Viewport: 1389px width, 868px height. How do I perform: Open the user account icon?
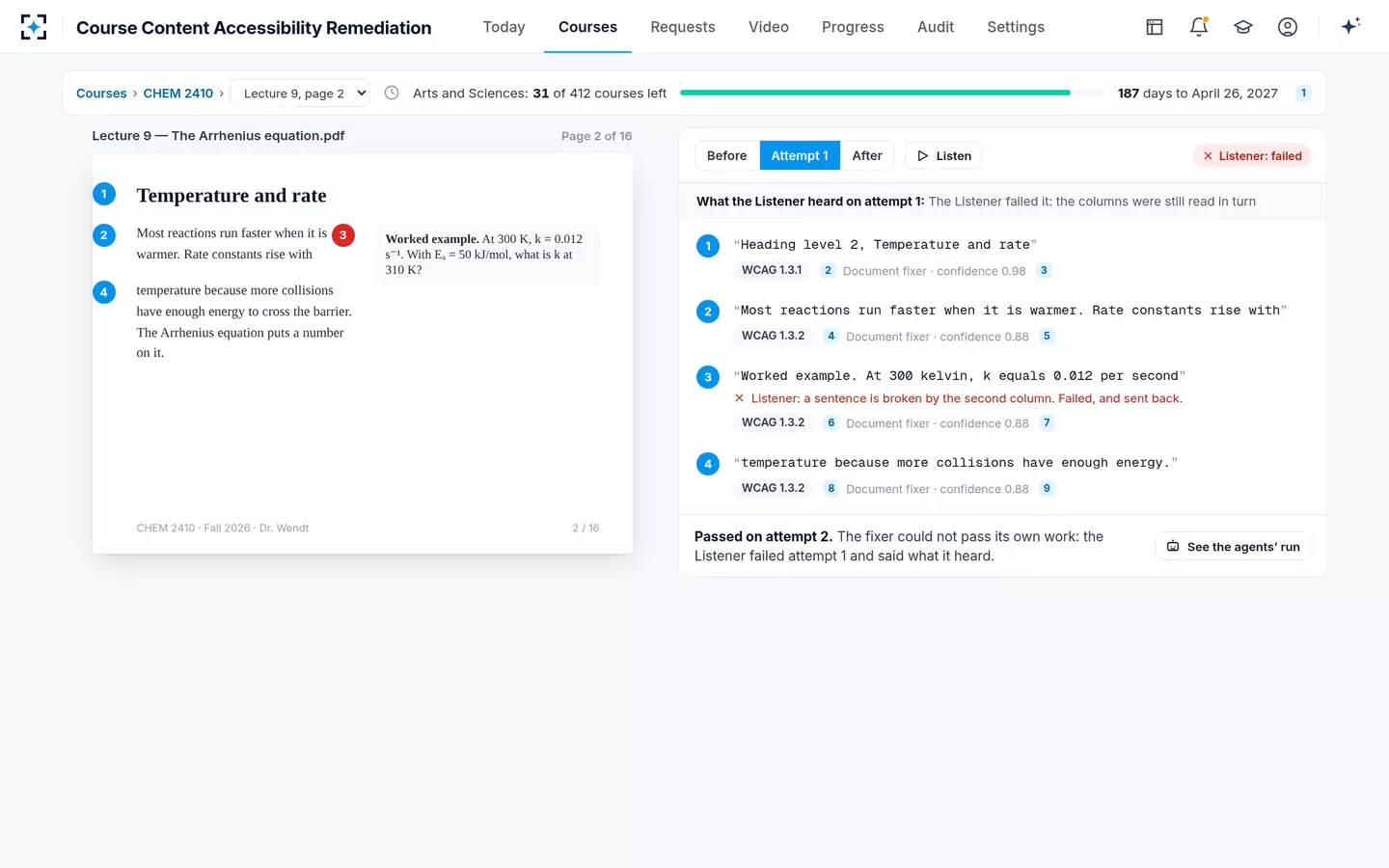coord(1288,27)
